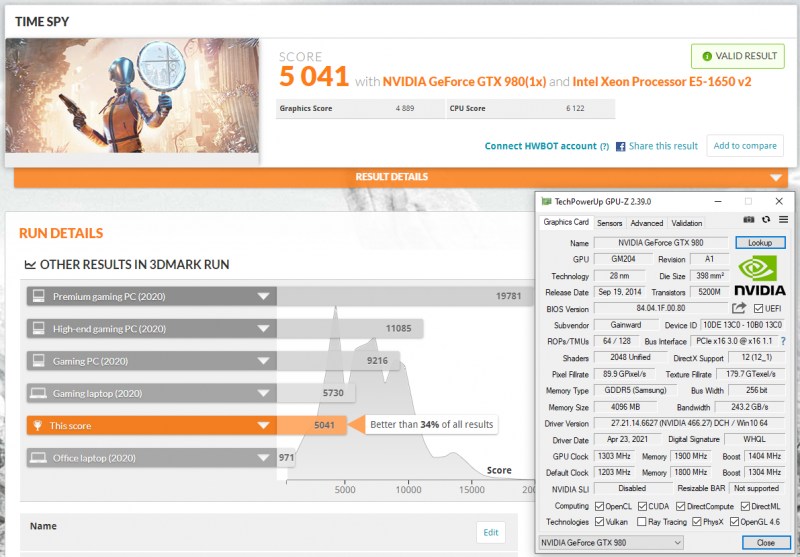Image resolution: width=800 pixels, height=557 pixels.
Task: Click the HWBOT help question mark
Action: click(604, 146)
